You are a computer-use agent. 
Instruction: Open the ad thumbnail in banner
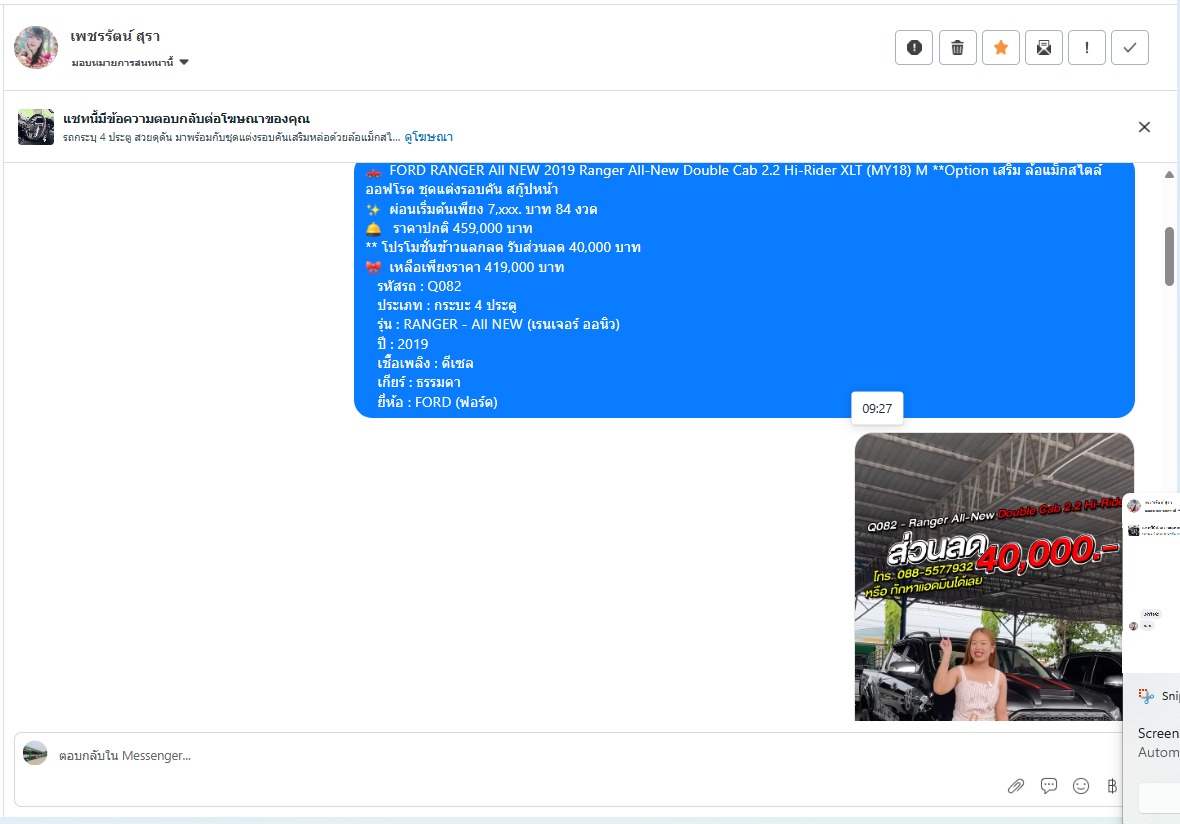pos(36,126)
